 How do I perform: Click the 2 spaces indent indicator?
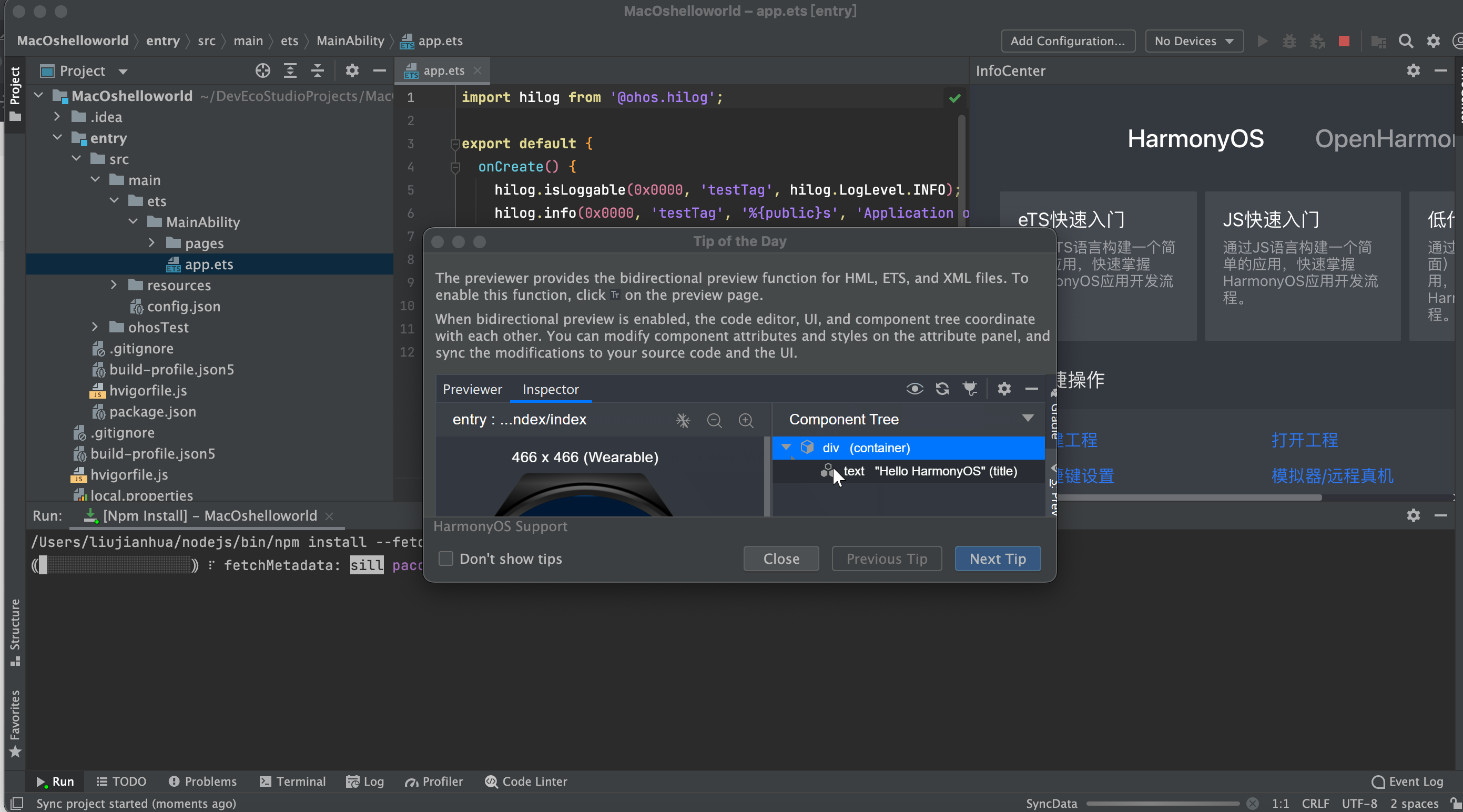[x=1414, y=804]
